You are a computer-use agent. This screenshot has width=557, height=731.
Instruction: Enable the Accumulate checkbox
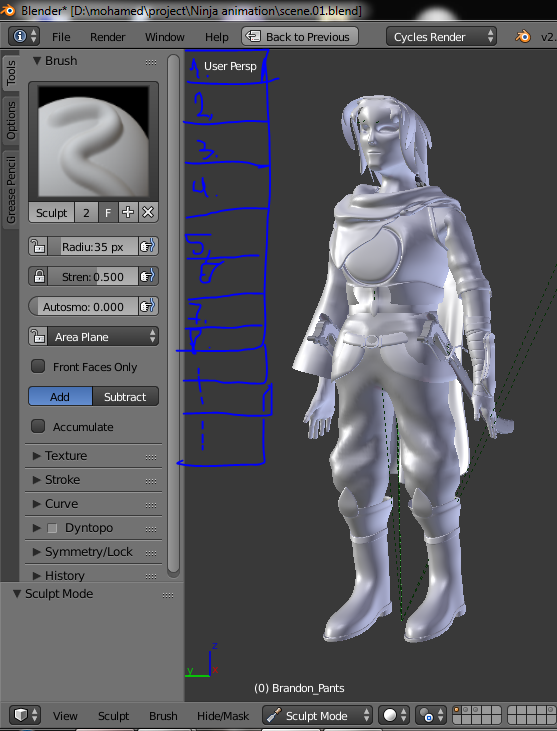(x=38, y=426)
